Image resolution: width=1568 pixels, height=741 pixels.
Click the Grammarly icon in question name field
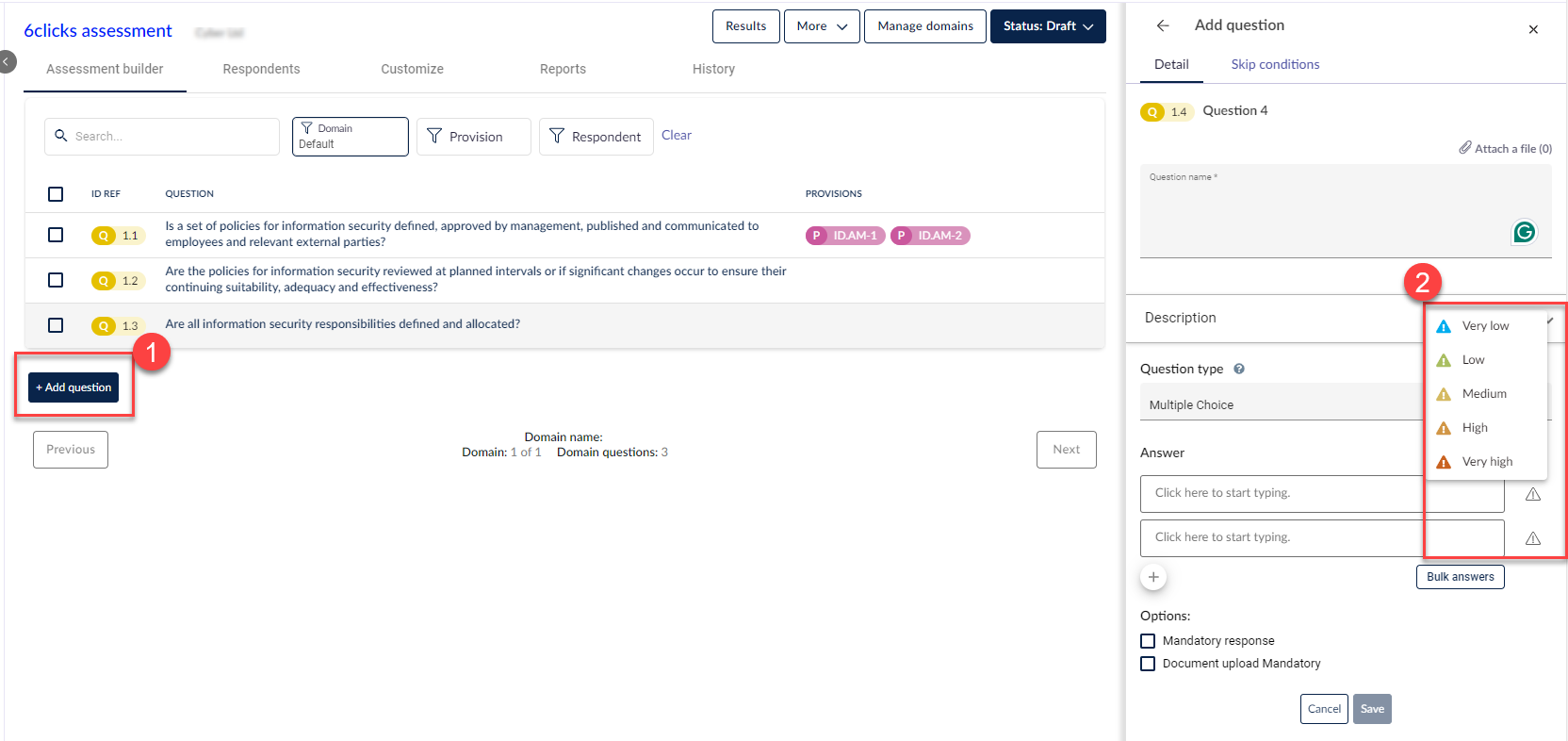(x=1524, y=232)
